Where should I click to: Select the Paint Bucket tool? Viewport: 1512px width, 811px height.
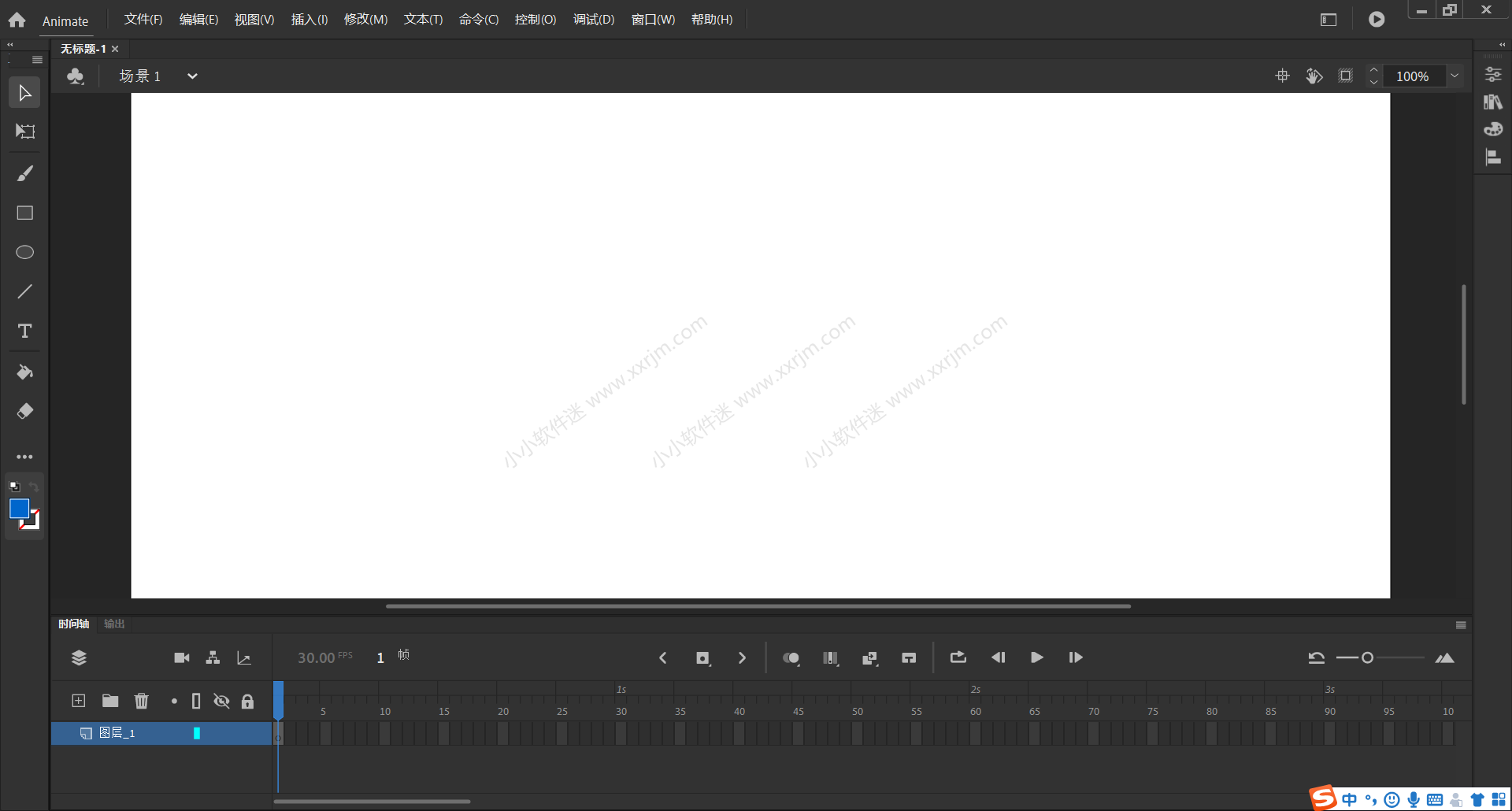[25, 372]
